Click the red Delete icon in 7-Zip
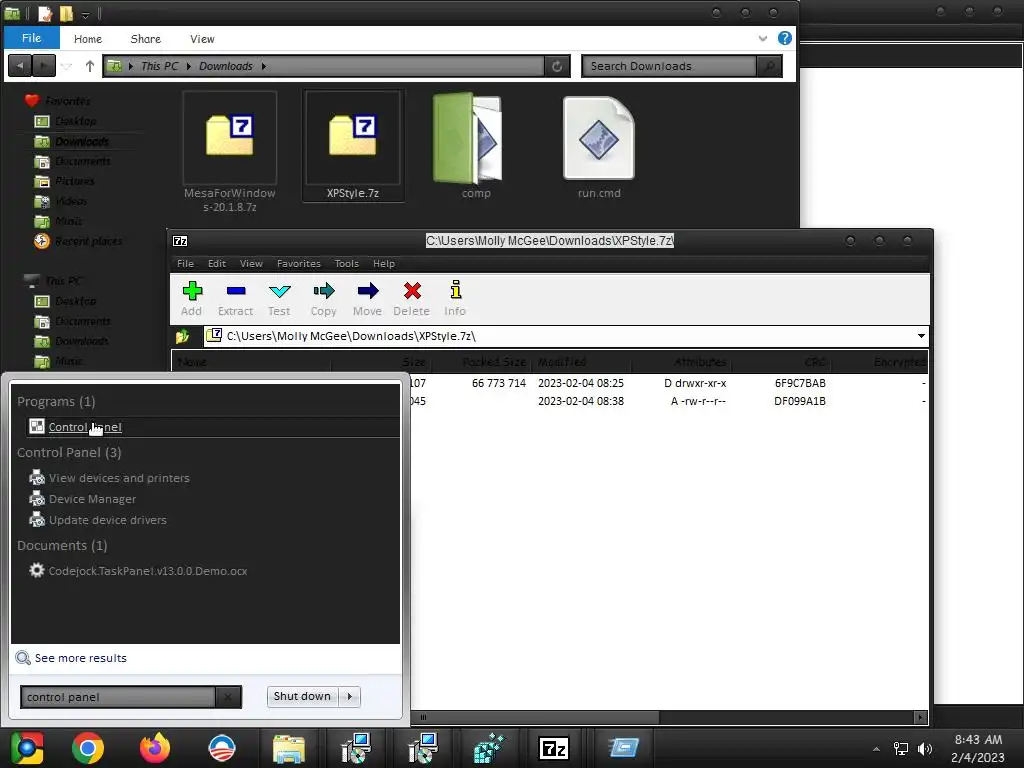The height and width of the screenshot is (768, 1024). [411, 298]
